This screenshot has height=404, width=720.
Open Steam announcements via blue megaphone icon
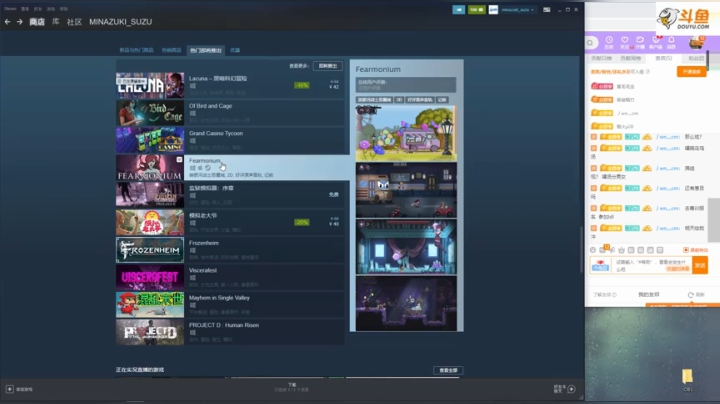[458, 10]
